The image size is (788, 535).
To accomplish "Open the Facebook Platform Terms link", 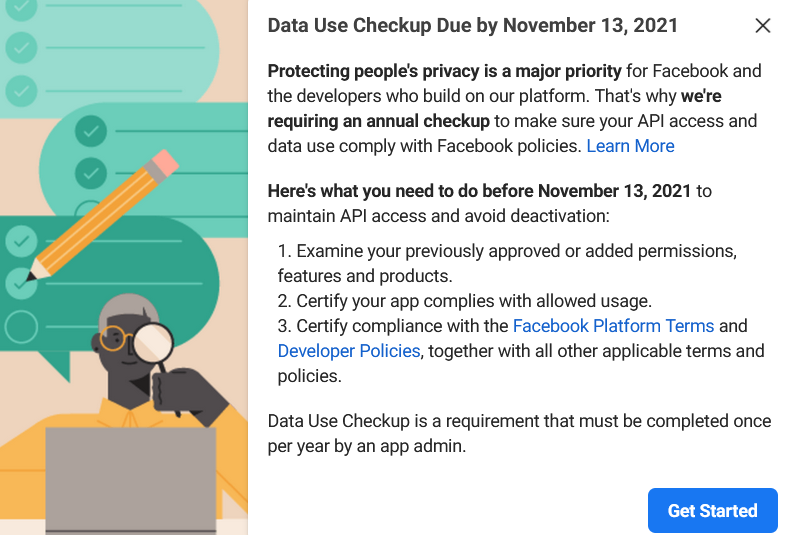I will pyautogui.click(x=613, y=326).
